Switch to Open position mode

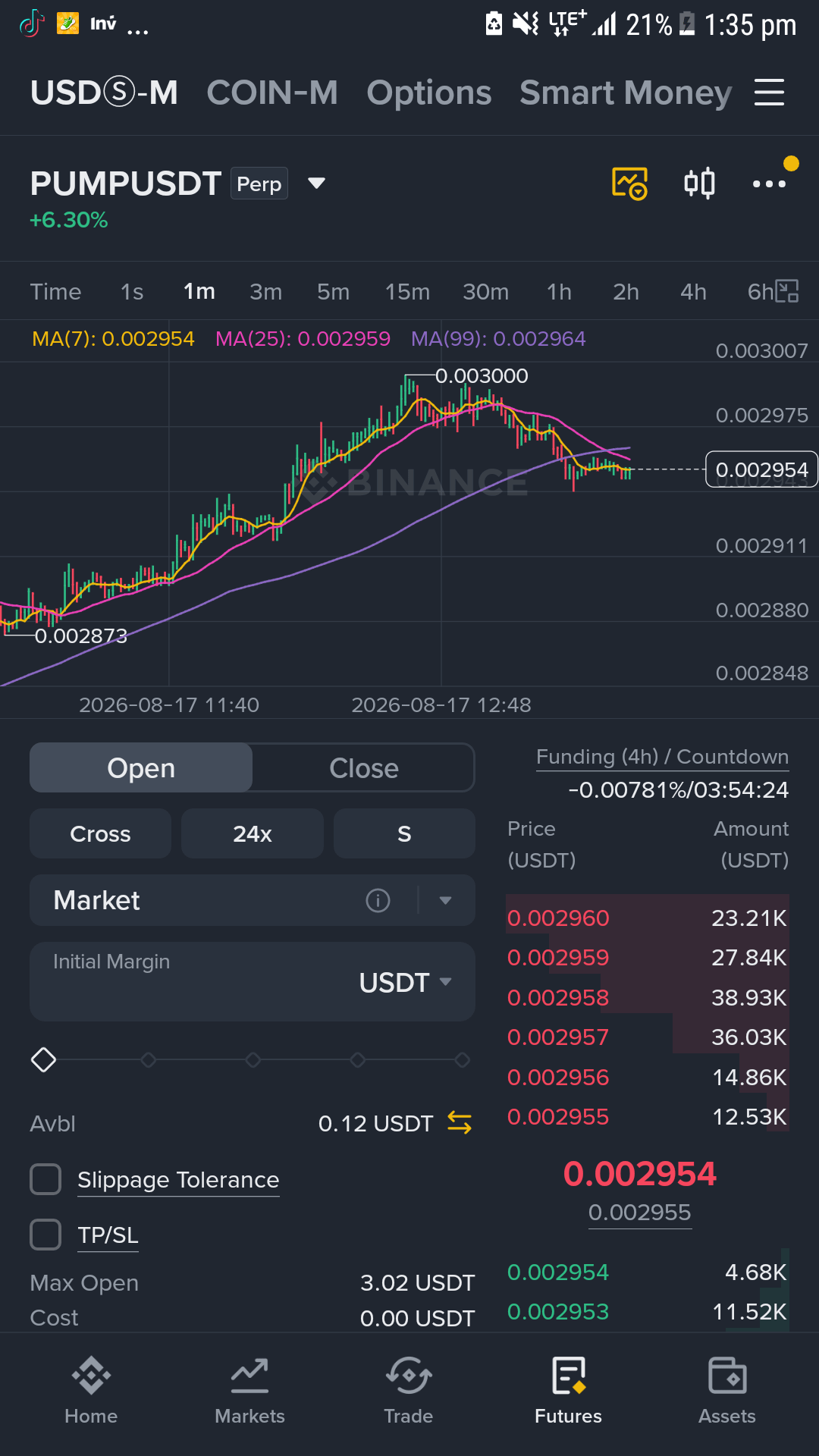coord(141,767)
